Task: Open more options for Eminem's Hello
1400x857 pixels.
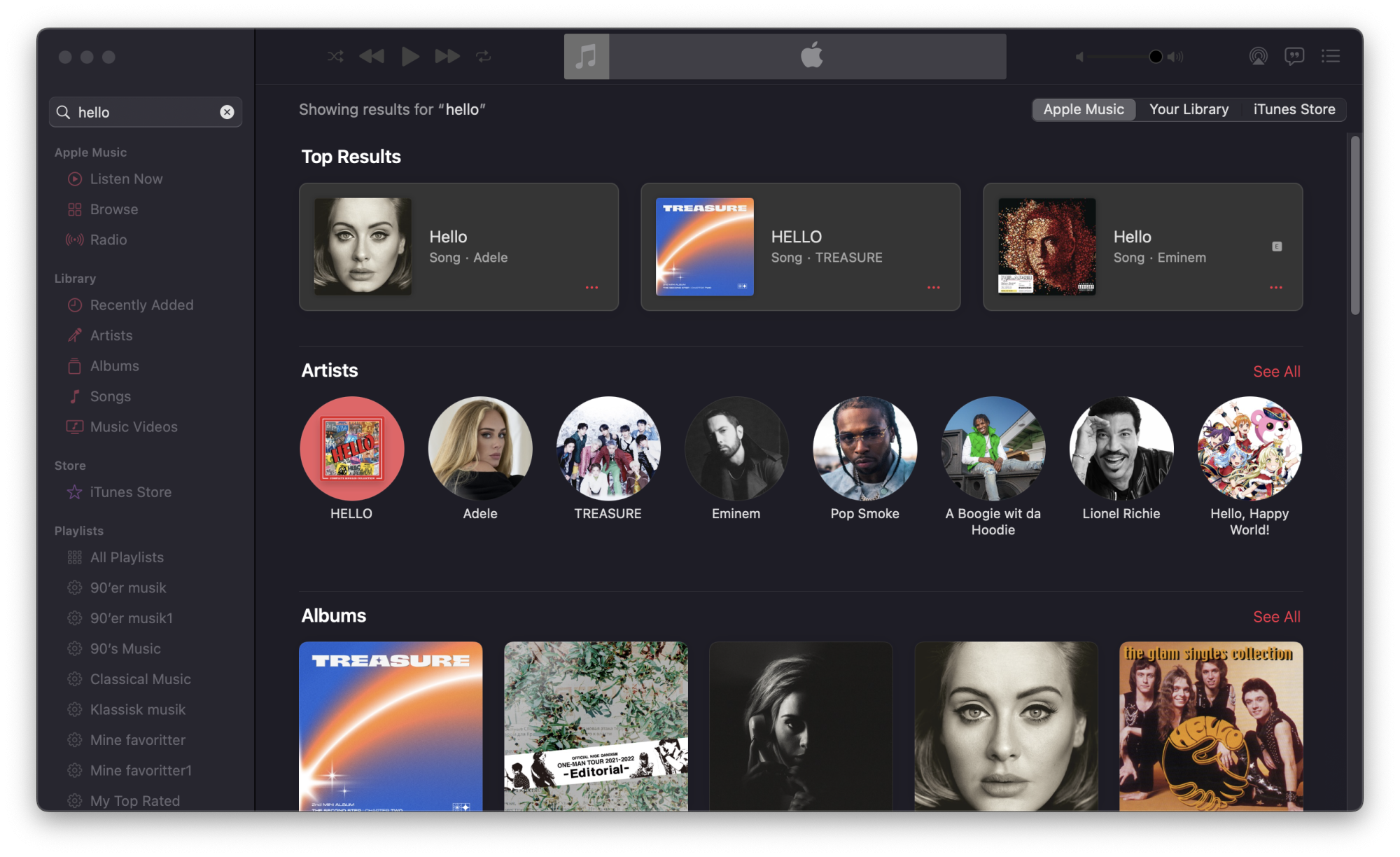Action: 1276,288
